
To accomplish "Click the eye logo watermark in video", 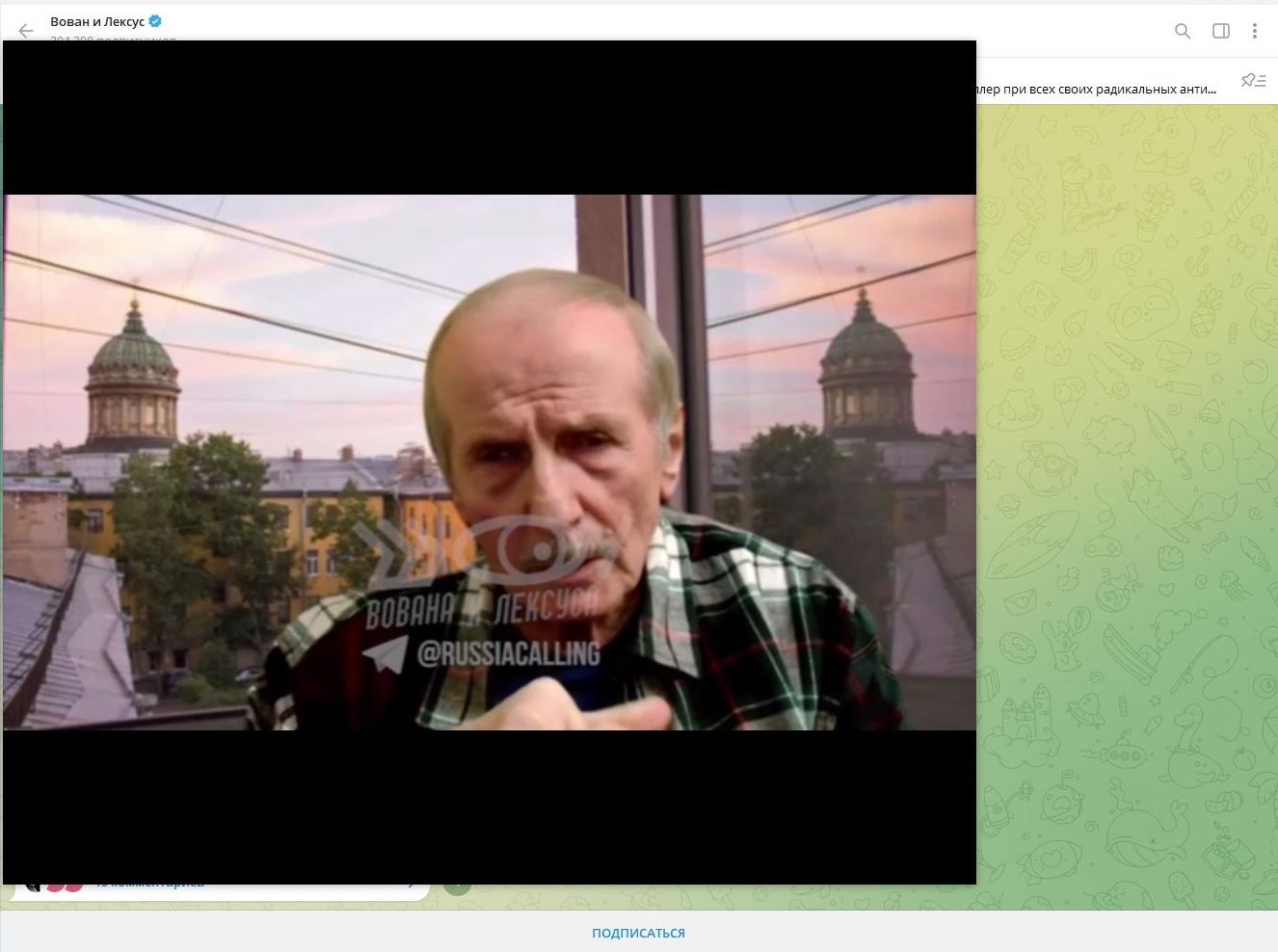I will point(540,550).
